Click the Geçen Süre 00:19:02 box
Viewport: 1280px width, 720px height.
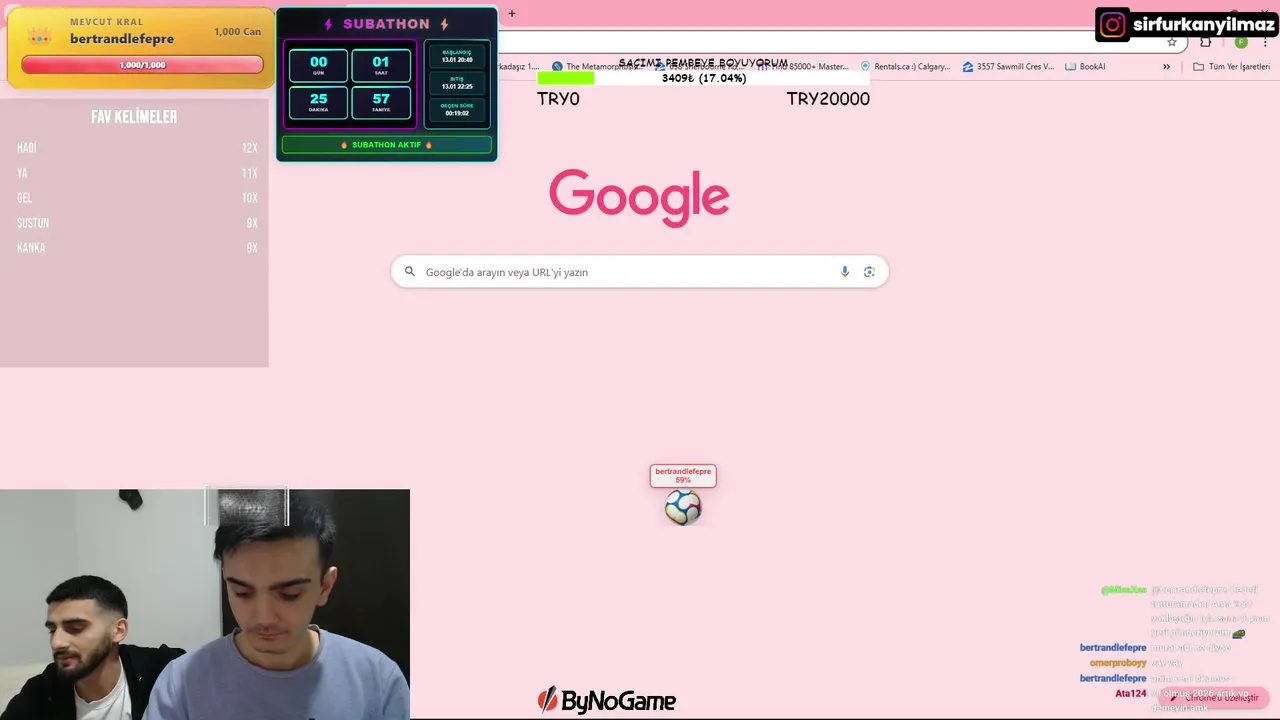click(457, 110)
